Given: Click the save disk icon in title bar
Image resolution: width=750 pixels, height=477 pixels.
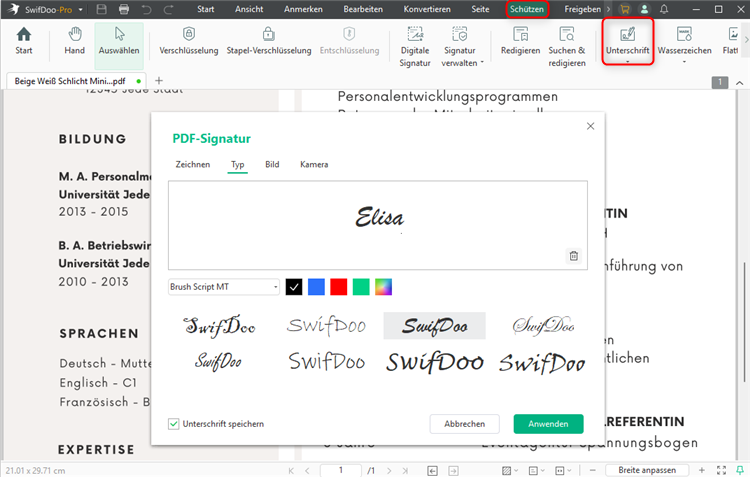Looking at the screenshot, I should click(x=101, y=9).
